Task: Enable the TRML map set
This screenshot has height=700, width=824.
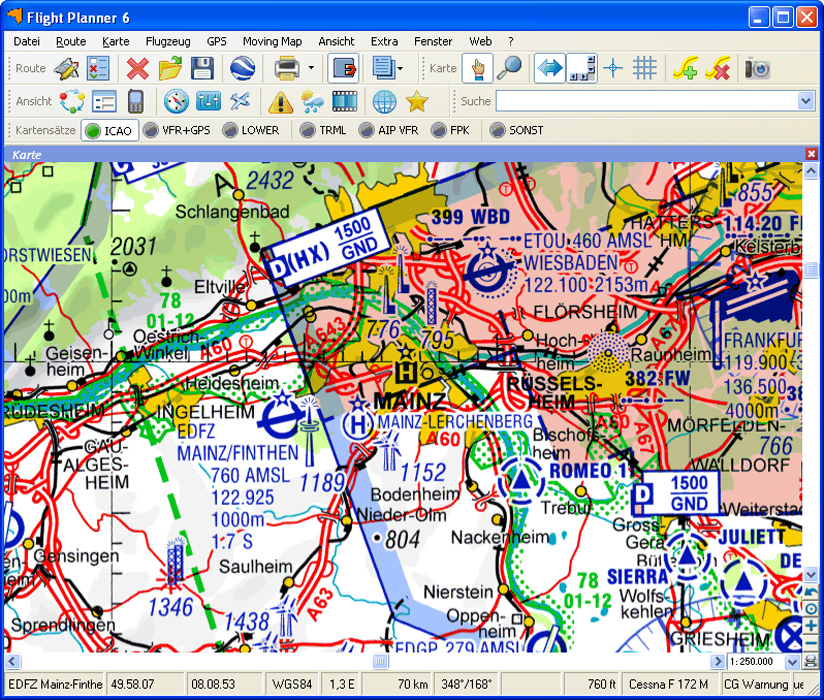Action: [323, 130]
